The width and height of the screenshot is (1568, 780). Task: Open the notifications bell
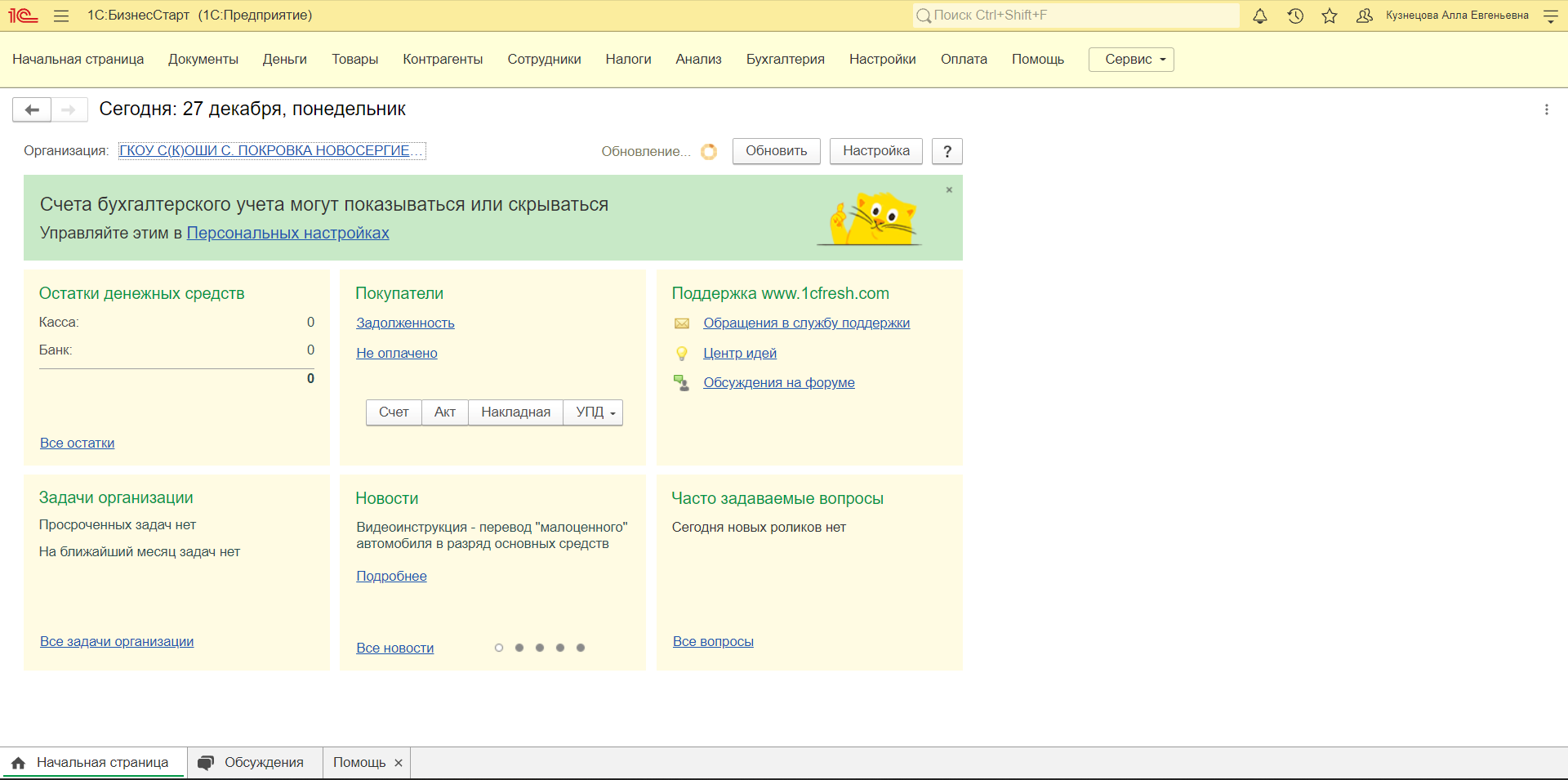pos(1260,16)
